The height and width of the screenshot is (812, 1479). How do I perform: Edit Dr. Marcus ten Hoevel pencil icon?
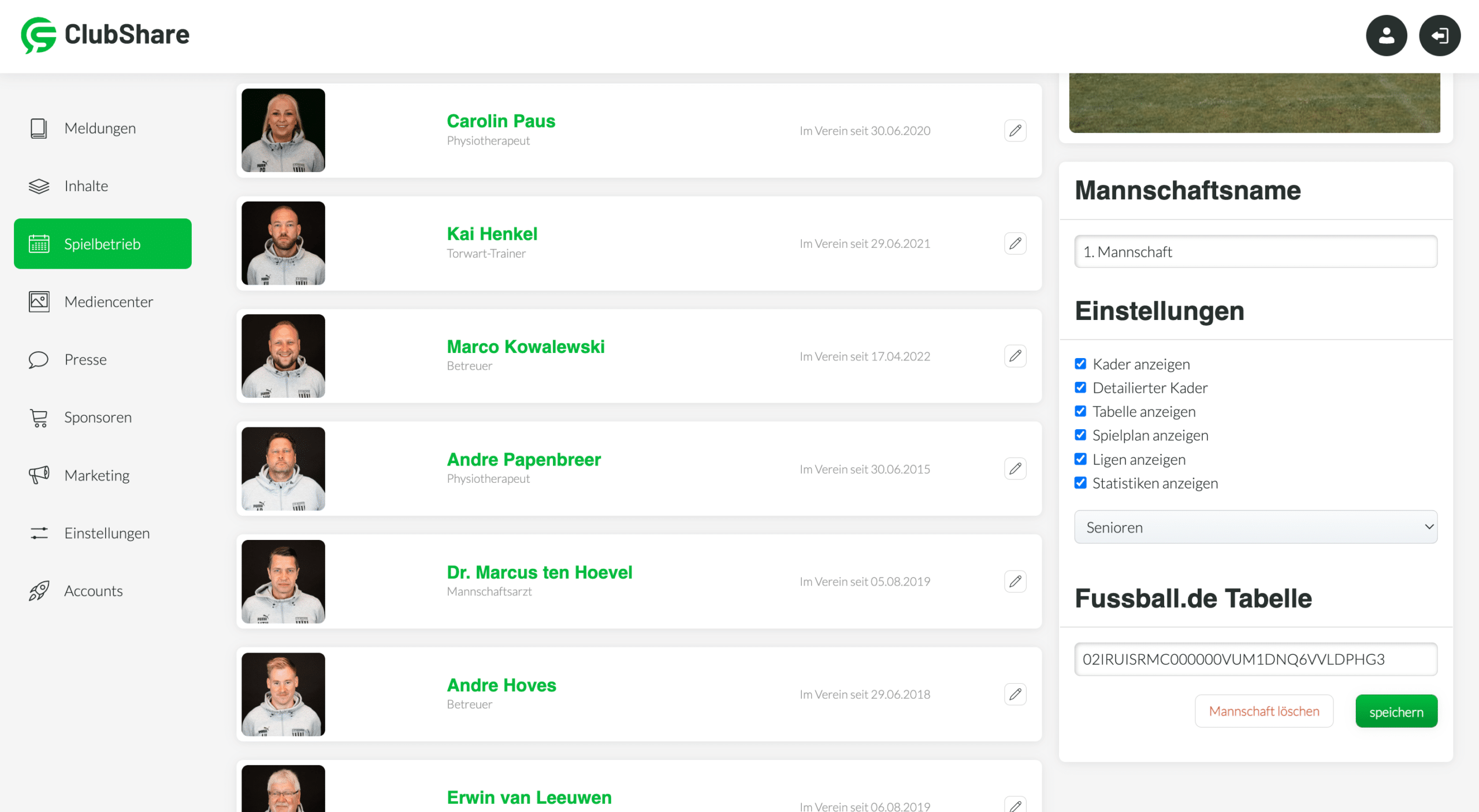point(1015,581)
